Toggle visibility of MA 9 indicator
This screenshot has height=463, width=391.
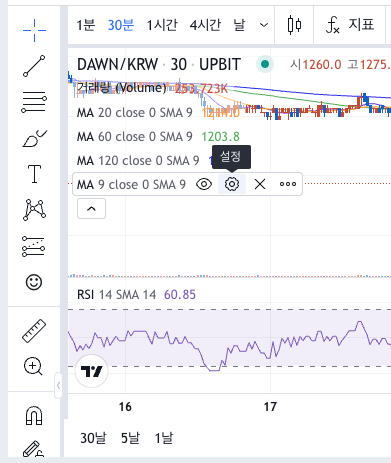click(x=204, y=184)
